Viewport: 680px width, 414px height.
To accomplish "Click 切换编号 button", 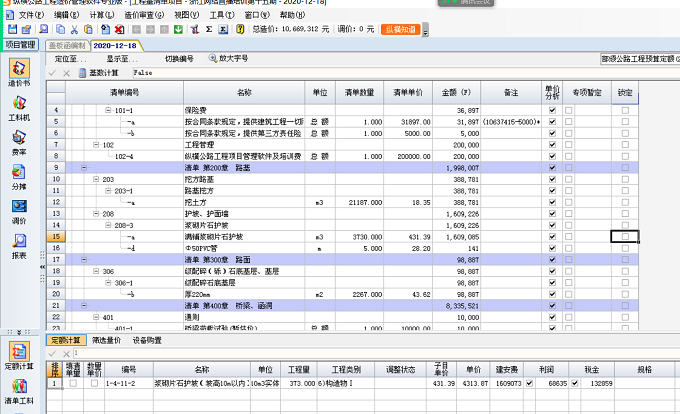I will (180, 59).
